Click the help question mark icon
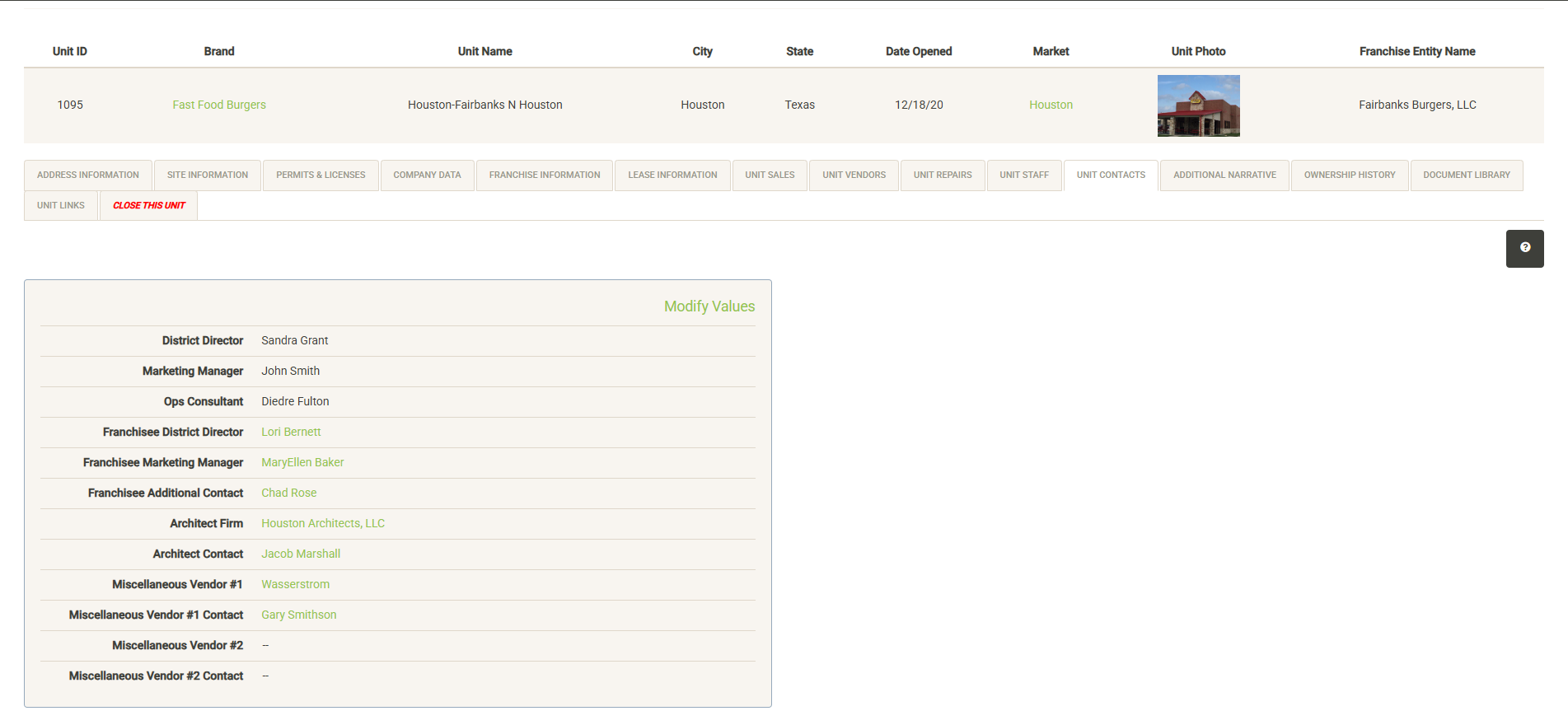This screenshot has height=725, width=1568. tap(1524, 248)
